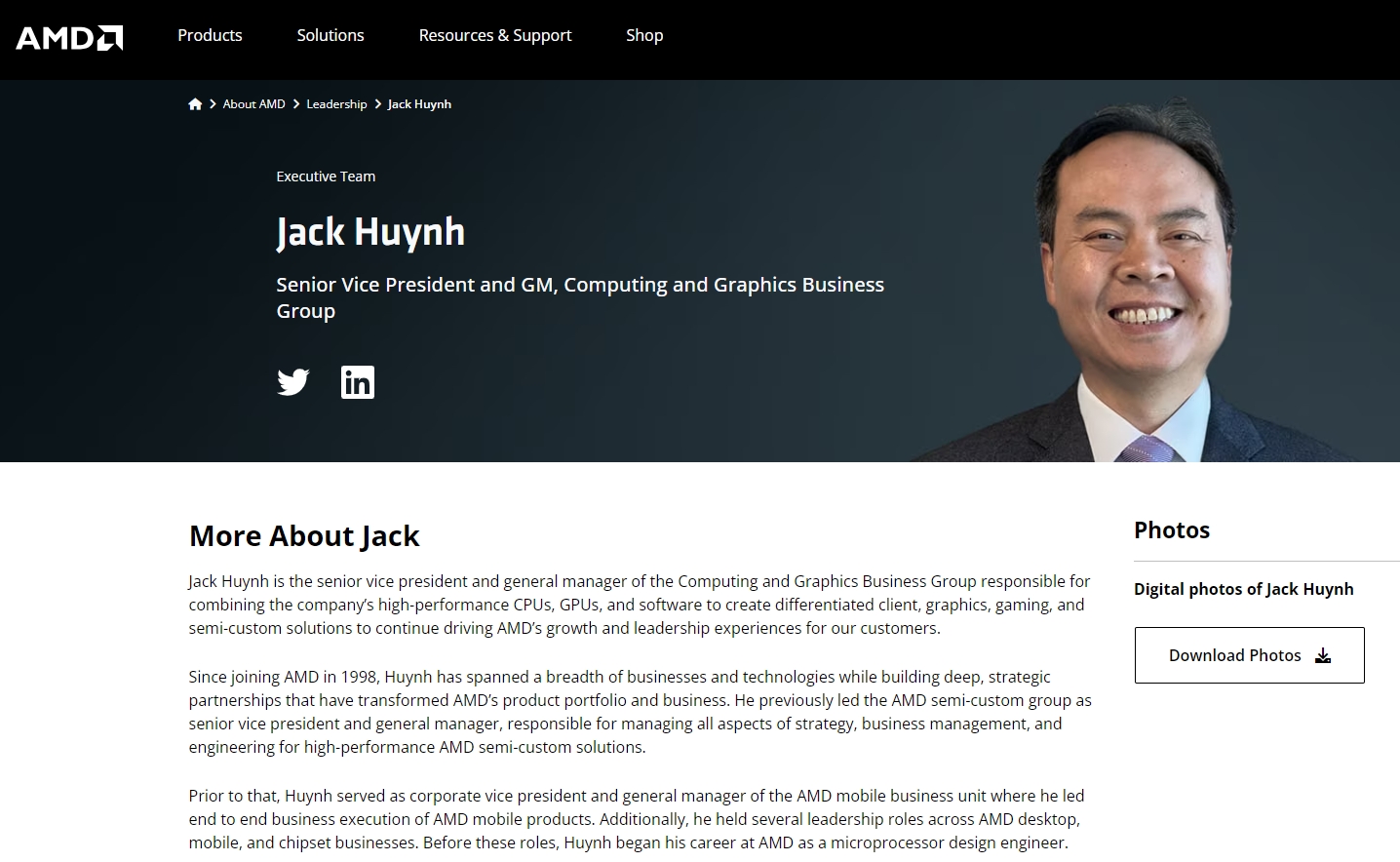1400x862 pixels.
Task: Open Resources & Support menu
Action: tap(495, 35)
